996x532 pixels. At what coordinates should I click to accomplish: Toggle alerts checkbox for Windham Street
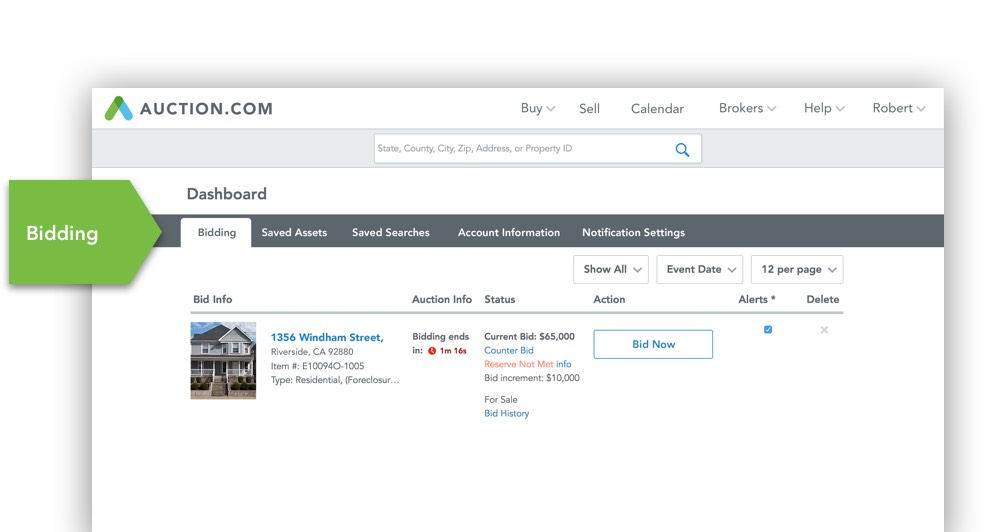coord(768,330)
